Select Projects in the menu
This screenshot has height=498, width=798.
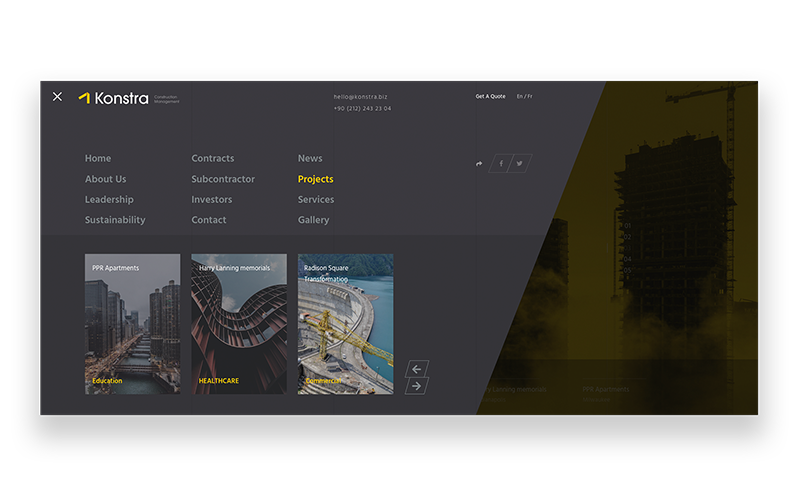coord(315,179)
